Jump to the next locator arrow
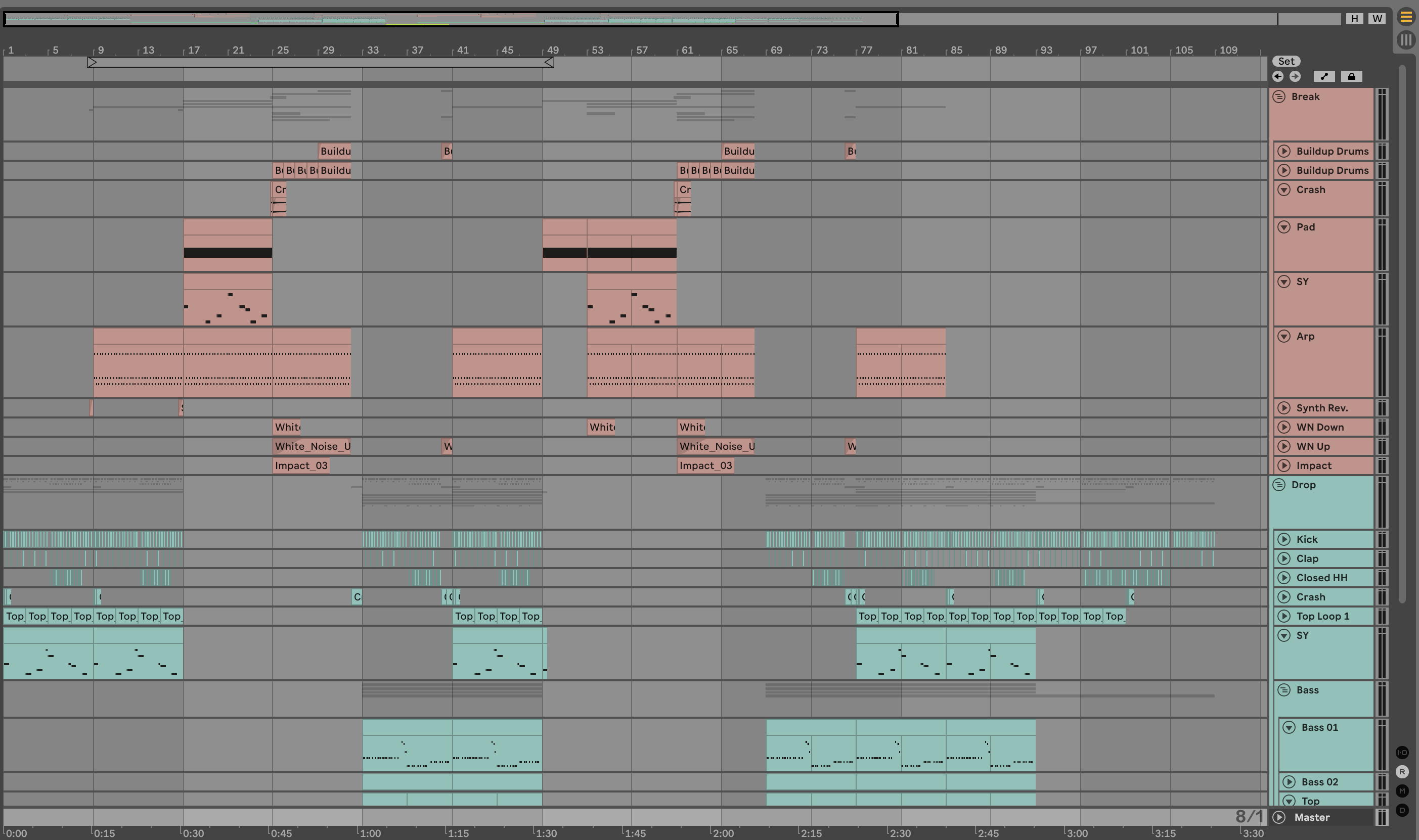 pos(1295,76)
